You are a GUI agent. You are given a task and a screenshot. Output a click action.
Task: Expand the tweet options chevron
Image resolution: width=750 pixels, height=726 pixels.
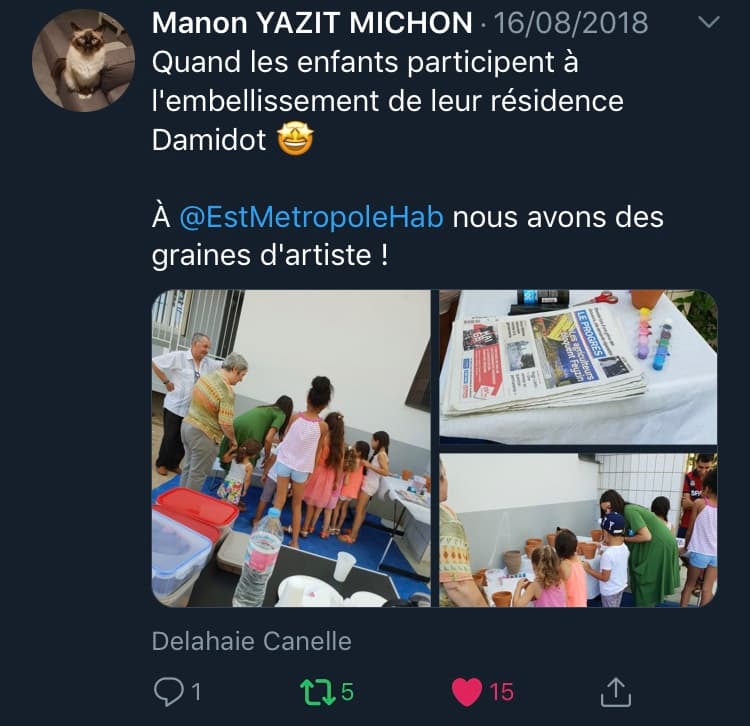coord(709,22)
